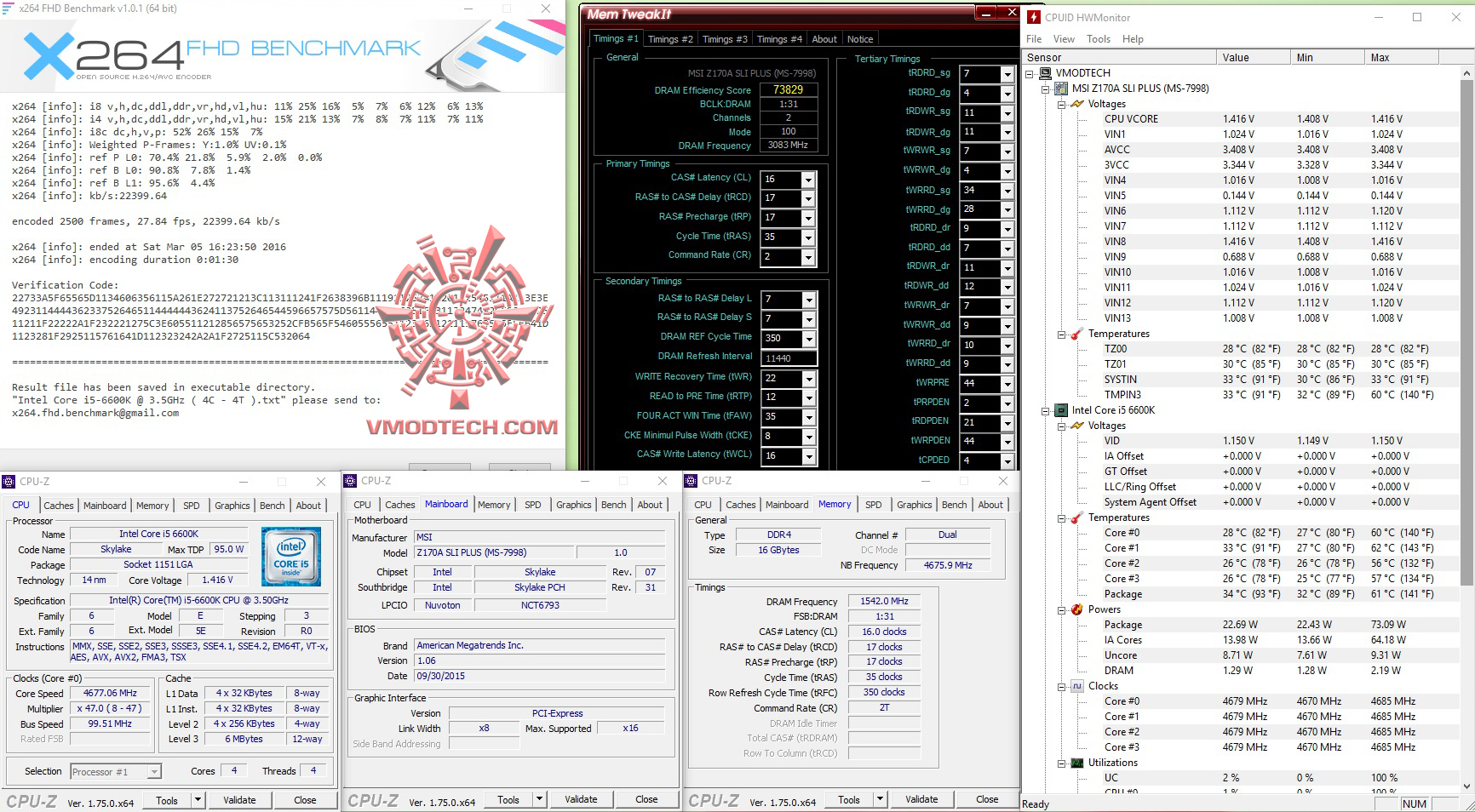Image resolution: width=1475 pixels, height=812 pixels.
Task: Click the CPU-Z icon in the CPU window title
Action: point(9,482)
